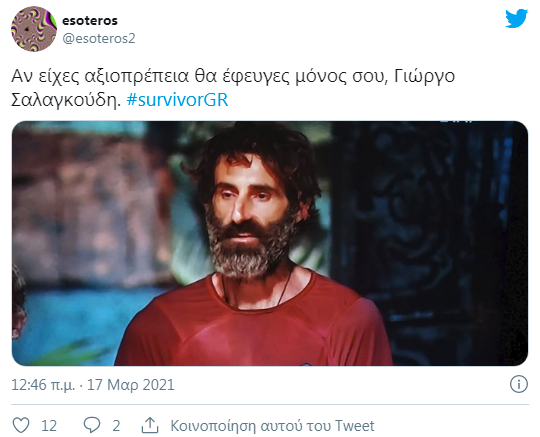Click the info circle icon

point(519,384)
